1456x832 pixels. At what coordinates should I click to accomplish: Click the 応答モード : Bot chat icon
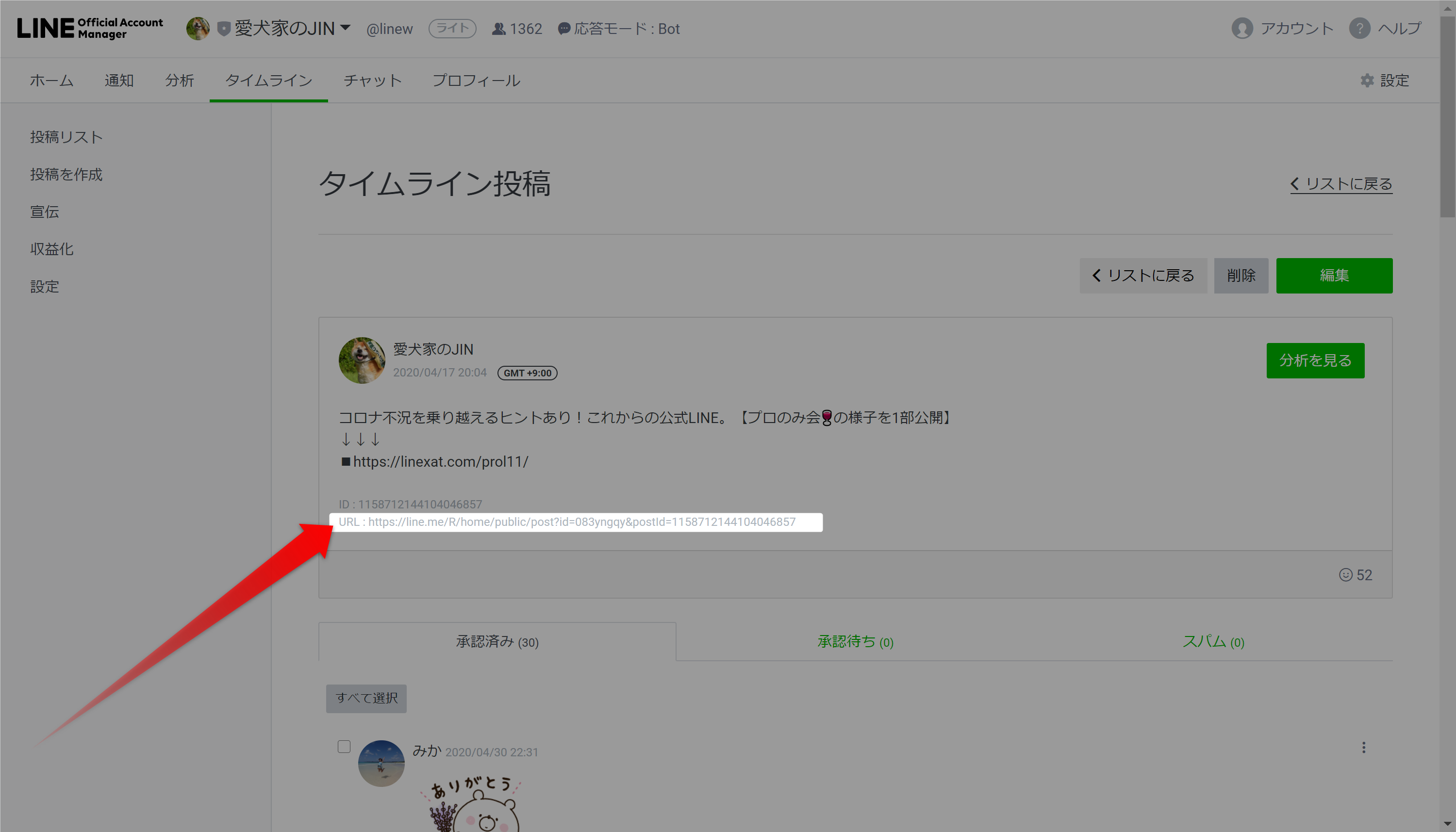[563, 29]
